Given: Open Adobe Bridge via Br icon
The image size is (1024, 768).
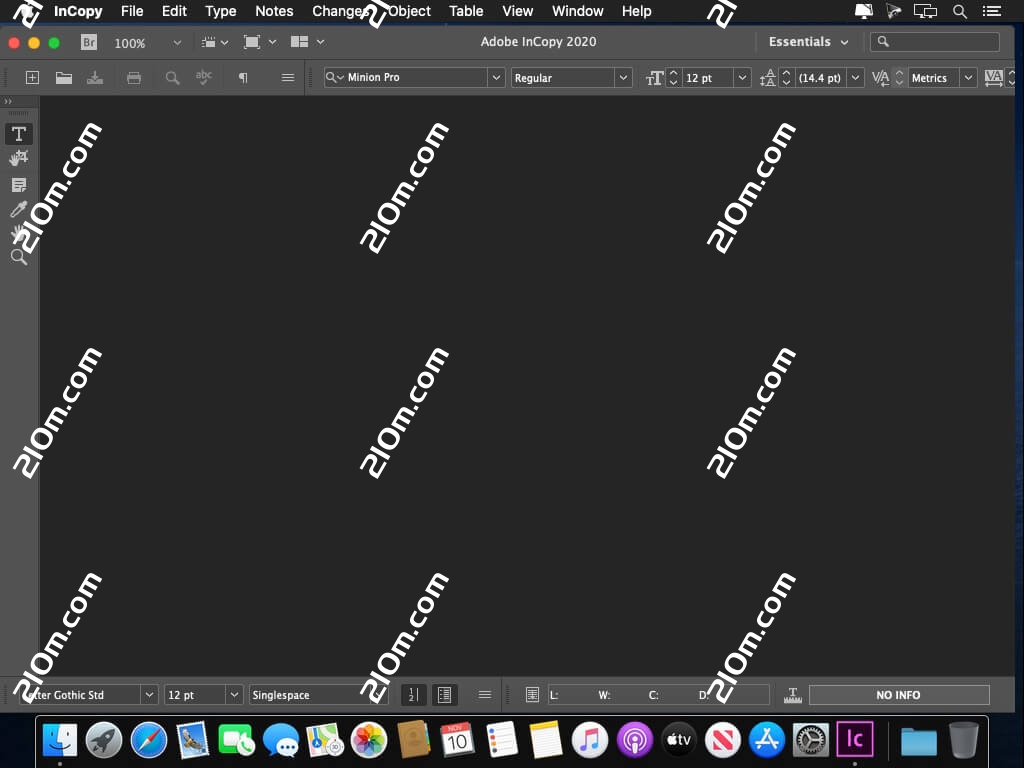Looking at the screenshot, I should tap(89, 42).
